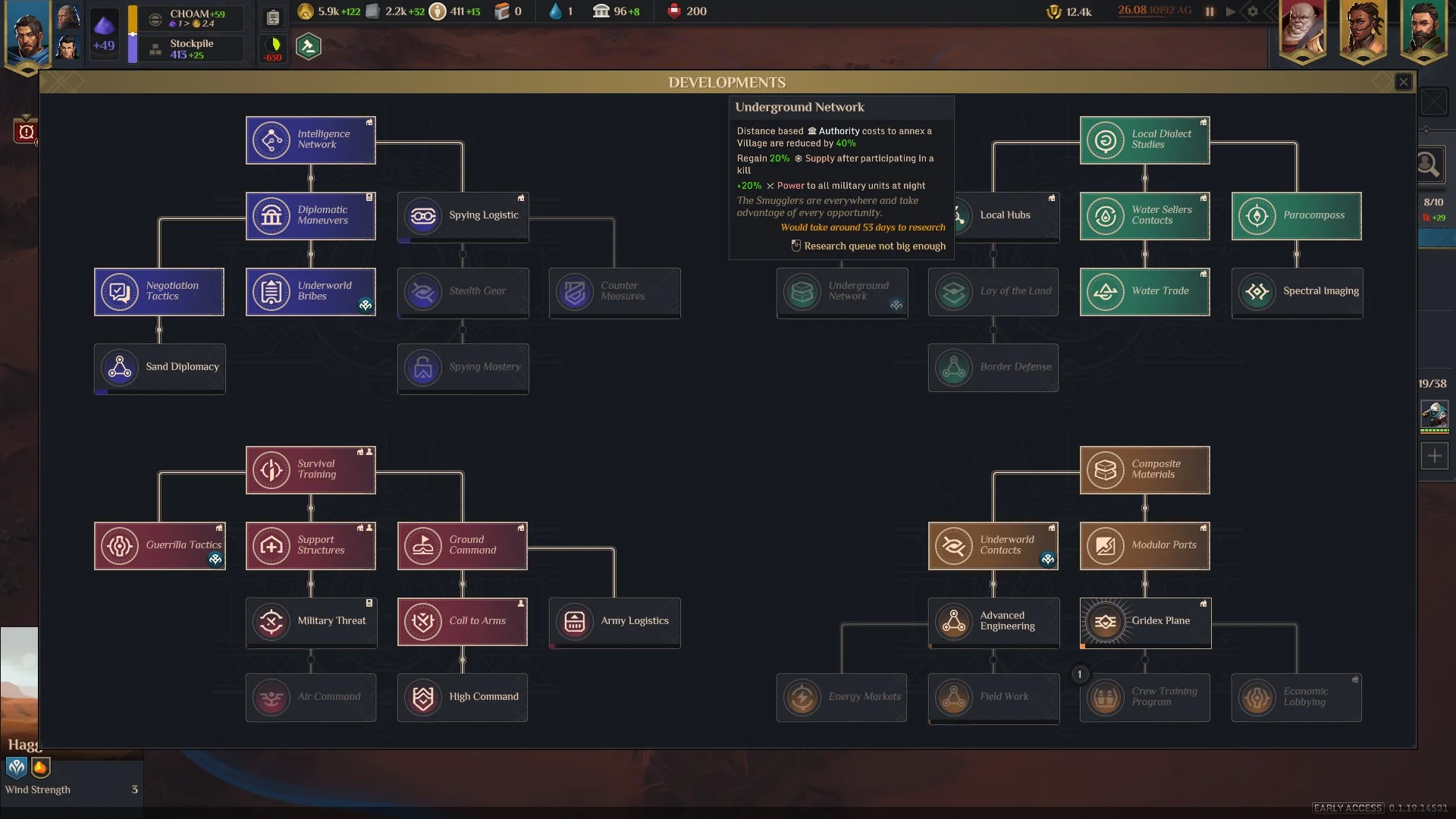
Task: Click the Paracompass icon
Action: click(1257, 216)
